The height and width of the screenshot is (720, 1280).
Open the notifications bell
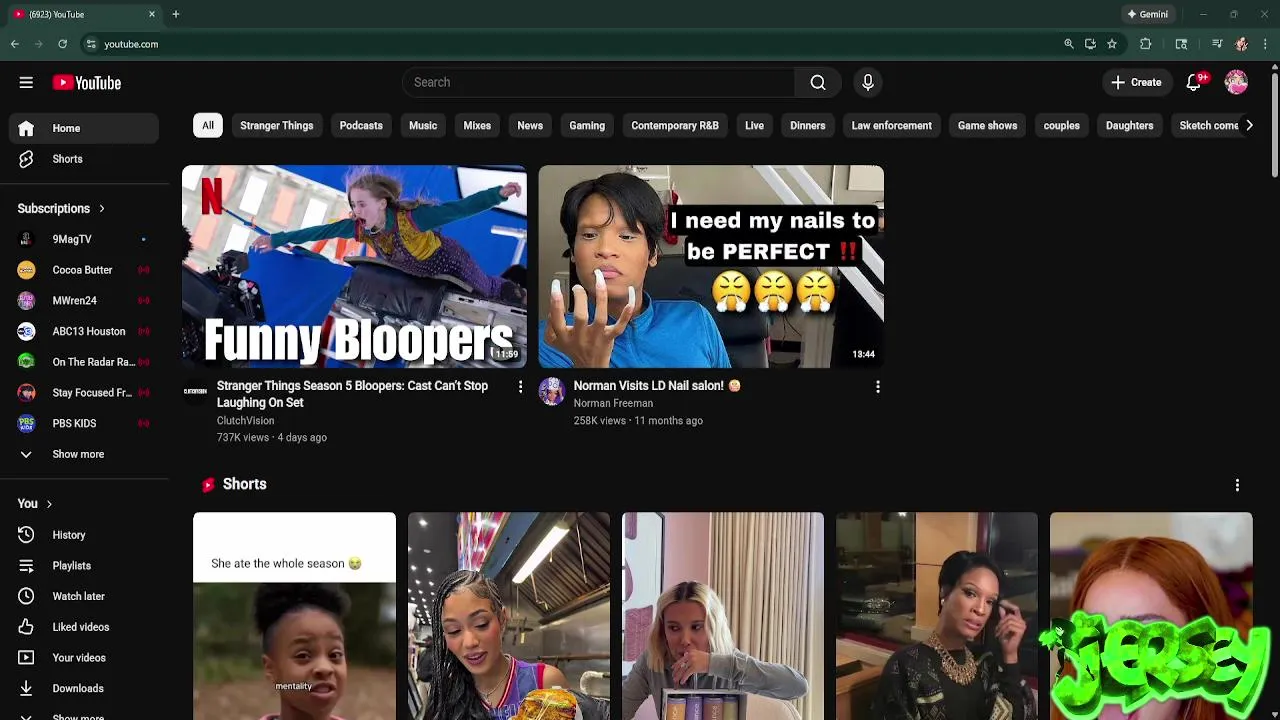(x=1194, y=82)
